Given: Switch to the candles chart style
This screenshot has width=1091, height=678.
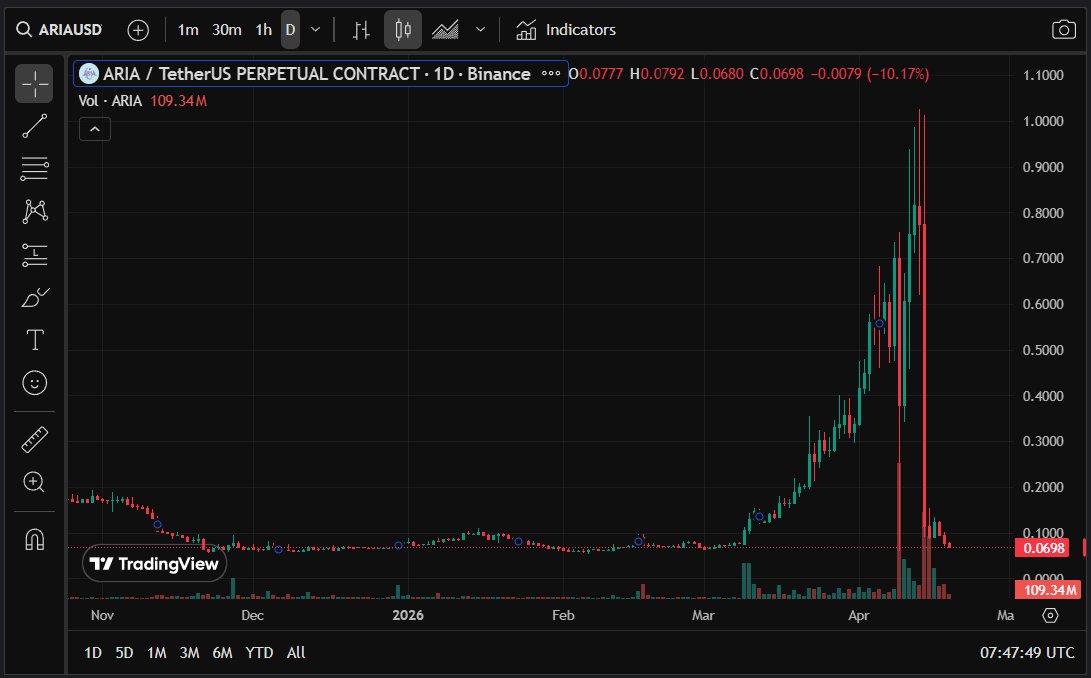Looking at the screenshot, I should tap(403, 30).
